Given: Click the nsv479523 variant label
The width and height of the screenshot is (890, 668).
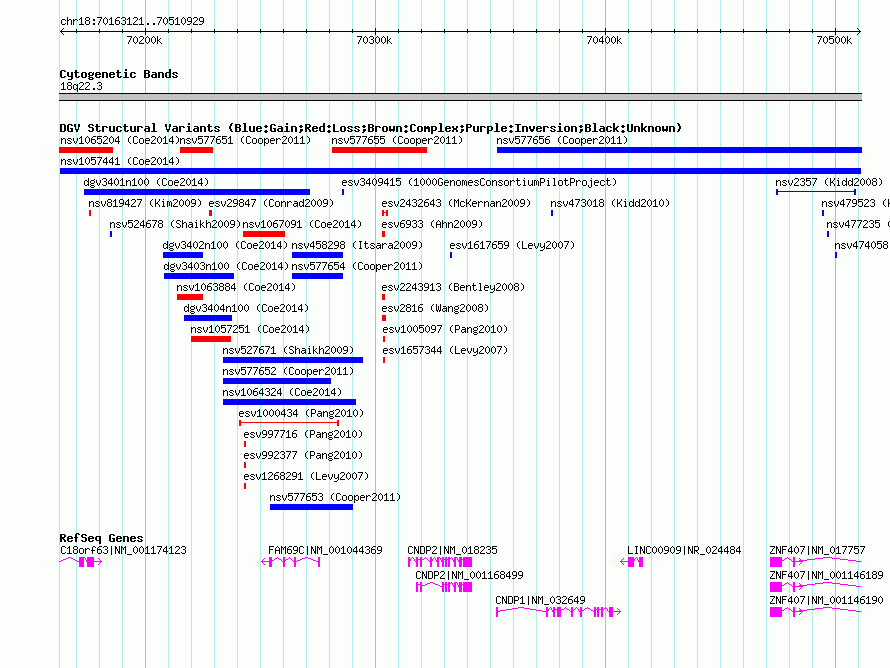Looking at the screenshot, I should coord(855,203).
